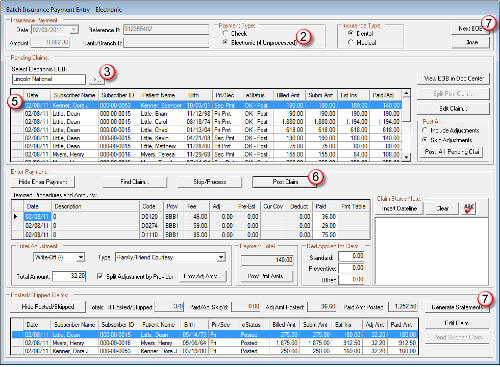Click Edit Claim in Pending Claims section

453,109
